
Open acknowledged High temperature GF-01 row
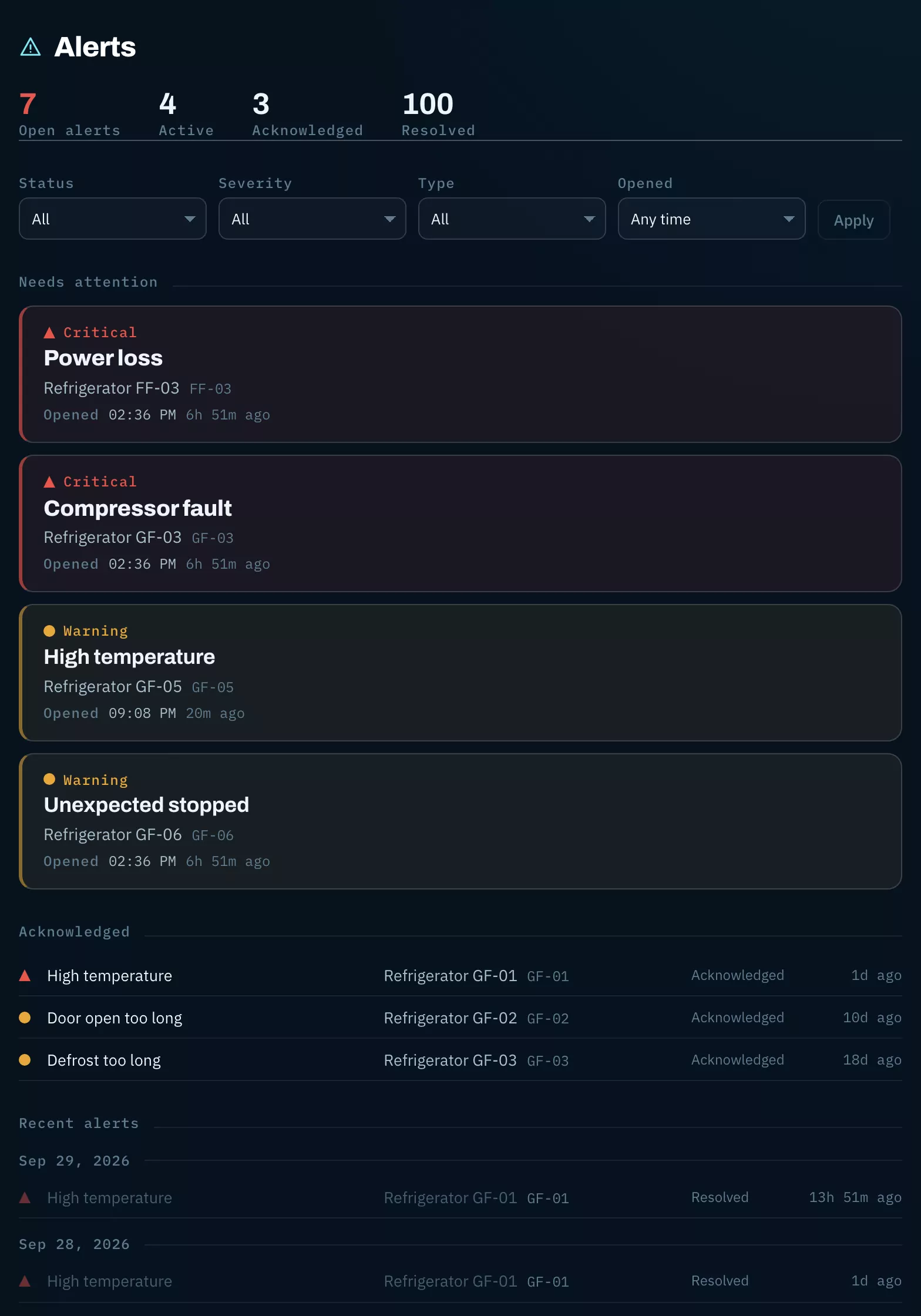pyautogui.click(x=460, y=976)
